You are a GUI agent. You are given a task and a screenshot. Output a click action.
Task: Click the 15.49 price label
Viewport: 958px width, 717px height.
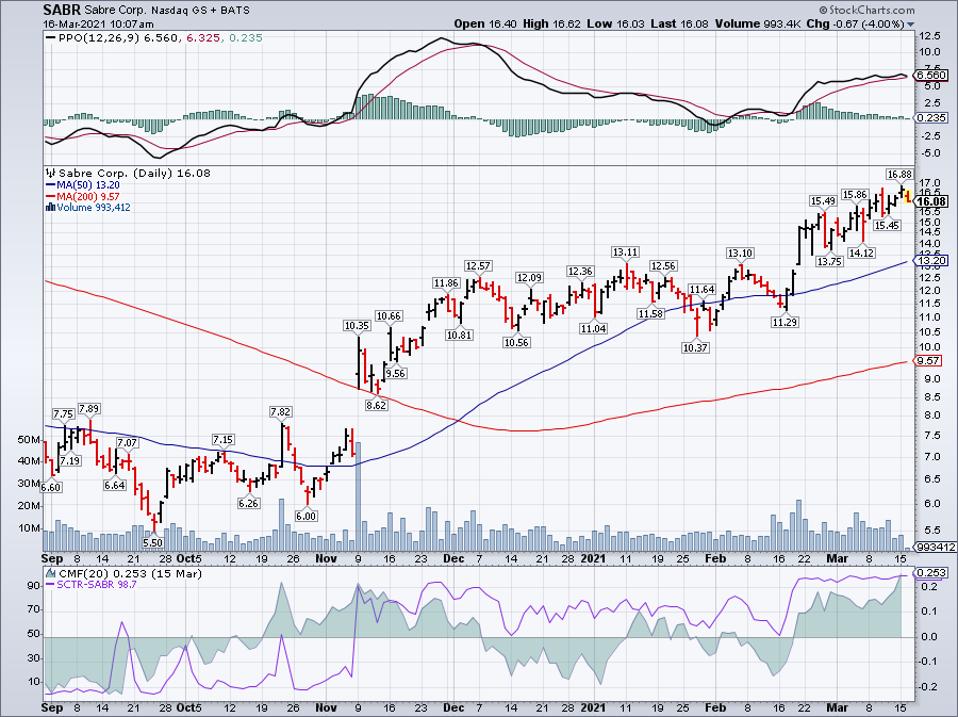point(822,201)
